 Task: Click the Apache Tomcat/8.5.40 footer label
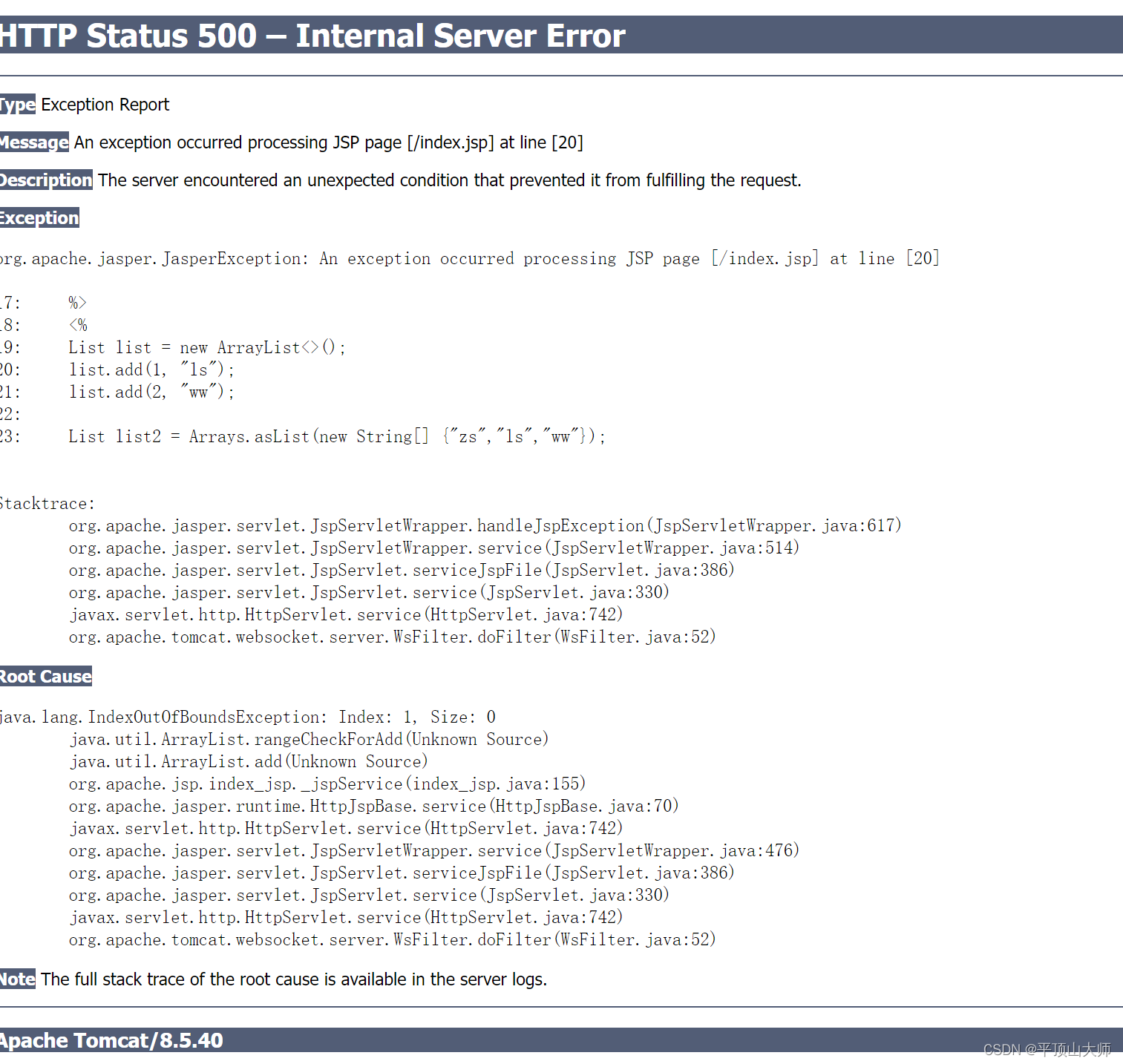111,1040
